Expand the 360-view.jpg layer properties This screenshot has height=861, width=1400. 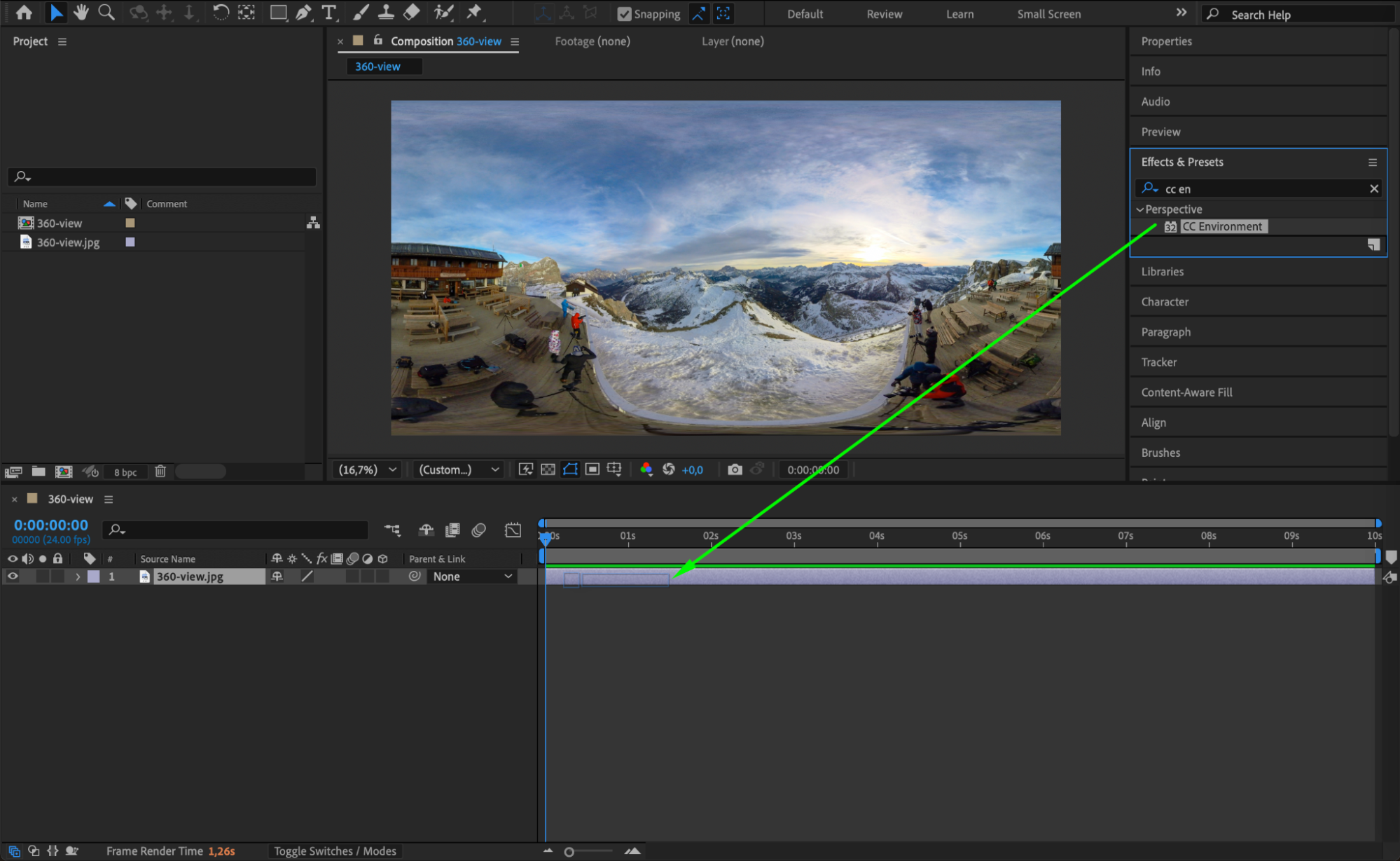[x=78, y=577]
